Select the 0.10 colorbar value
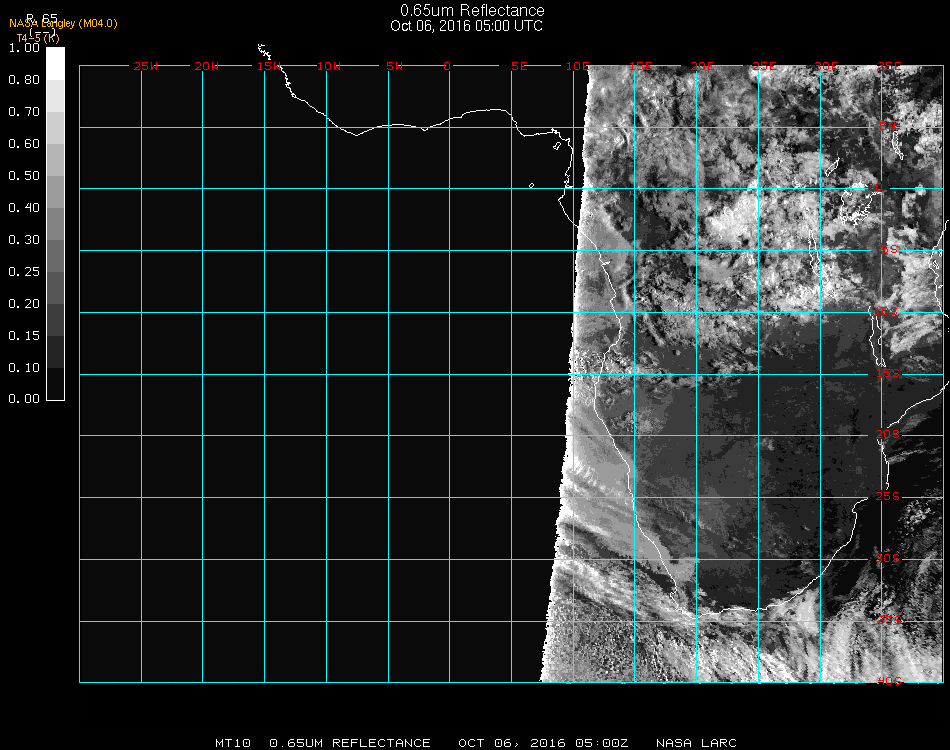This screenshot has height=750, width=950. [24, 368]
